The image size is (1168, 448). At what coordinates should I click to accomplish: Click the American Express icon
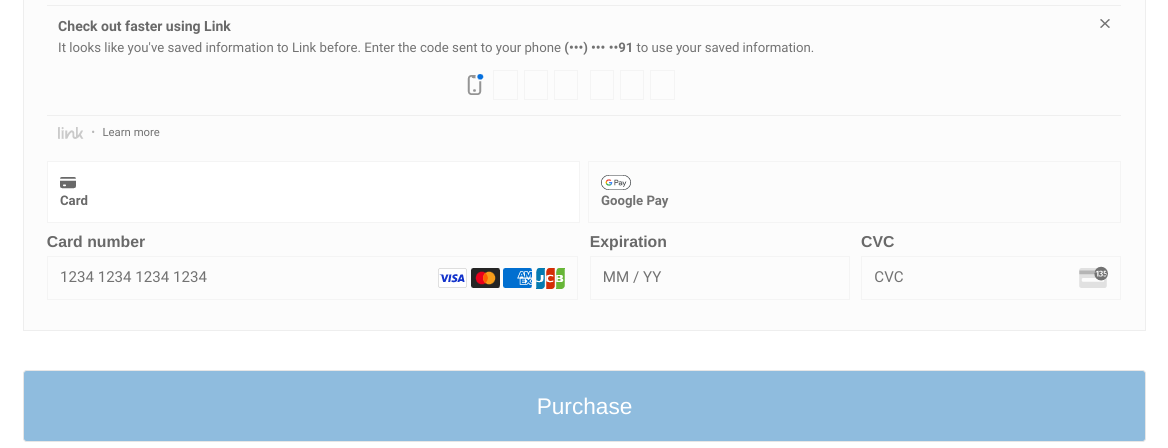[517, 278]
